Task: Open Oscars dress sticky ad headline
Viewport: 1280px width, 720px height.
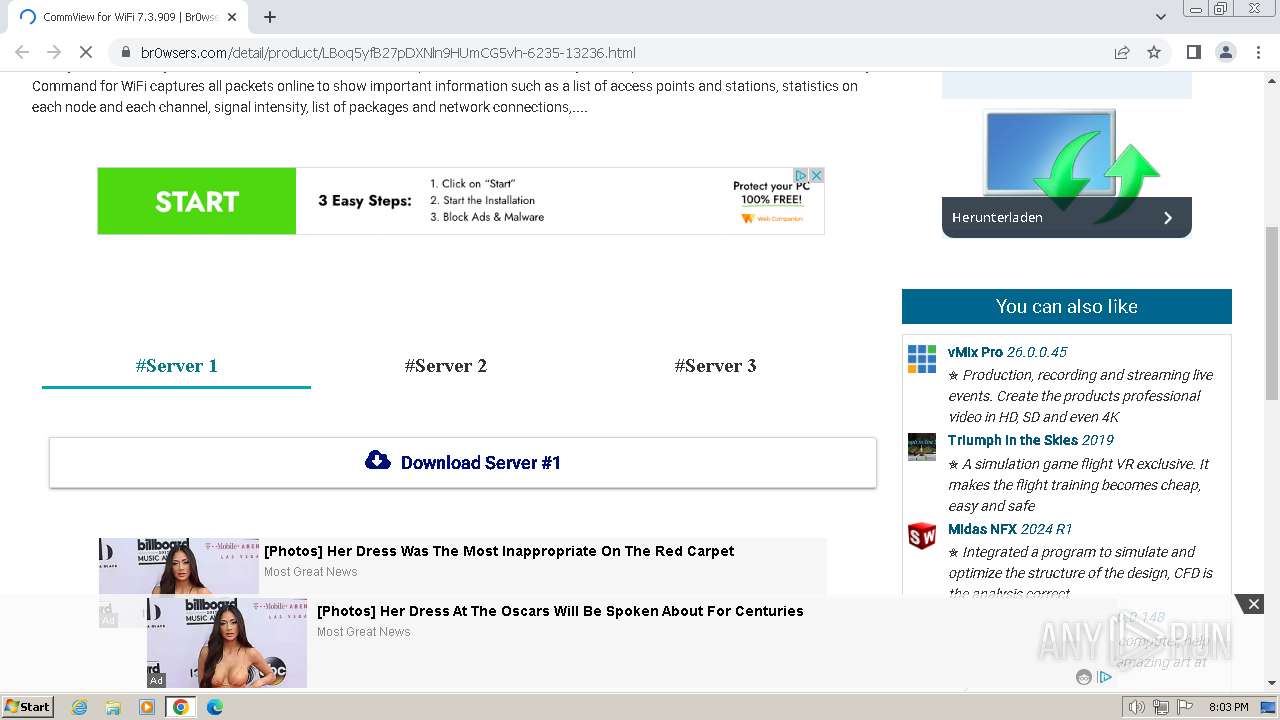Action: (560, 611)
